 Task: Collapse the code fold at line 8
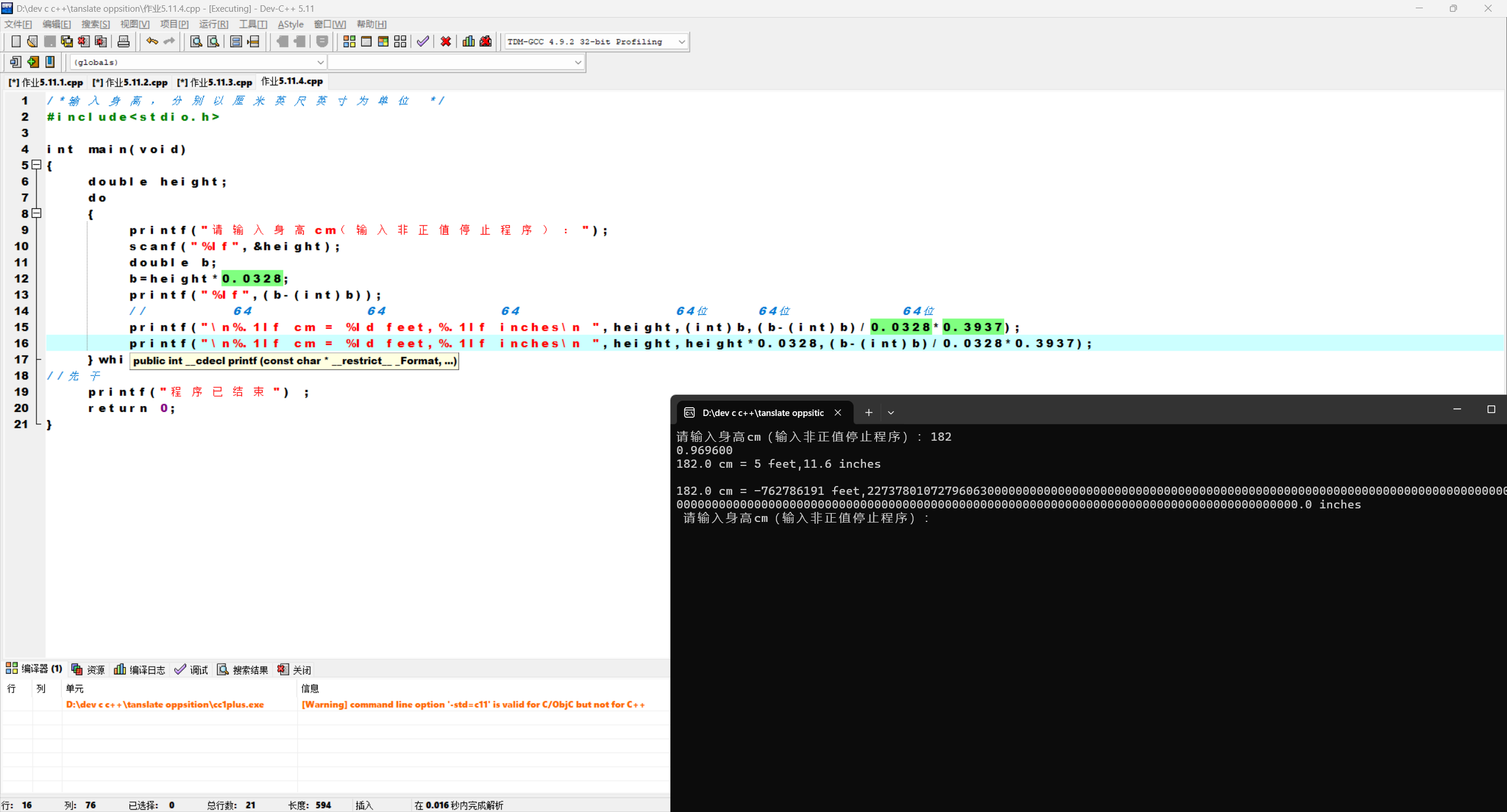click(x=36, y=213)
